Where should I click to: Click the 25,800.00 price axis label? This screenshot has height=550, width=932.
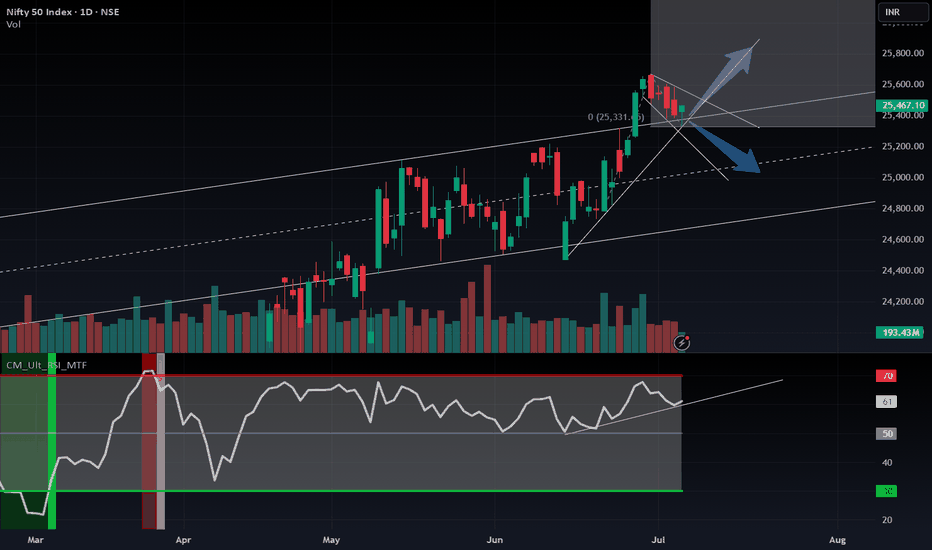(903, 53)
